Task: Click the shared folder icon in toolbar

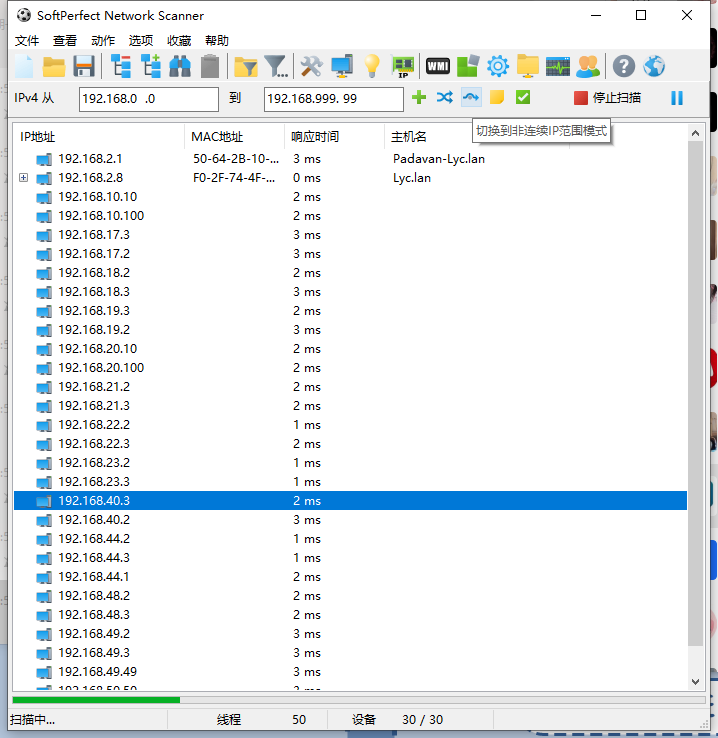Action: pos(528,66)
